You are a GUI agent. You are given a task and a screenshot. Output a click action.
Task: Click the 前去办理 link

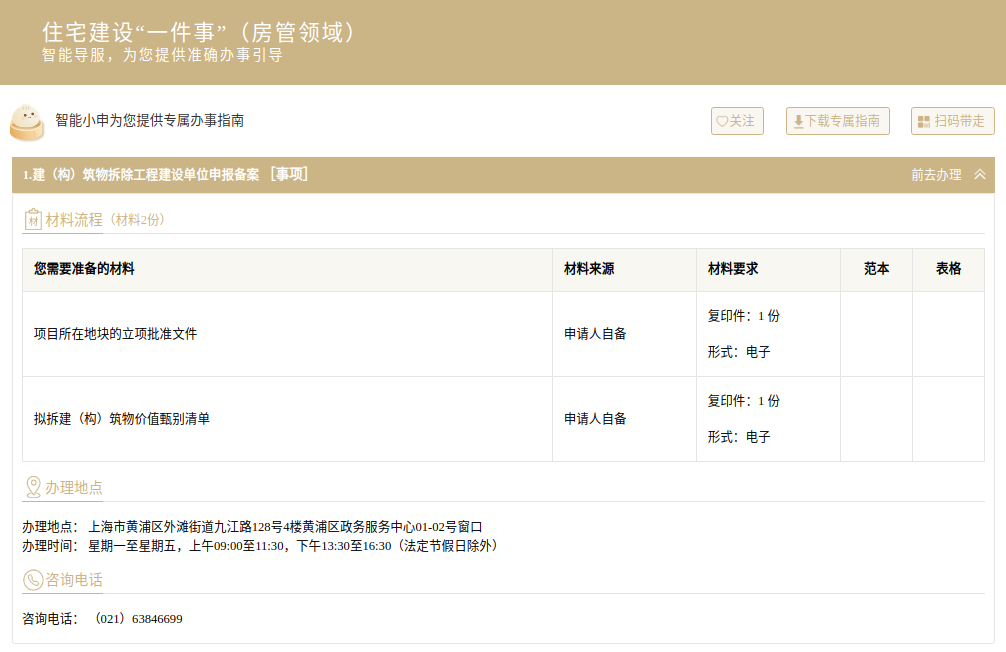click(936, 175)
